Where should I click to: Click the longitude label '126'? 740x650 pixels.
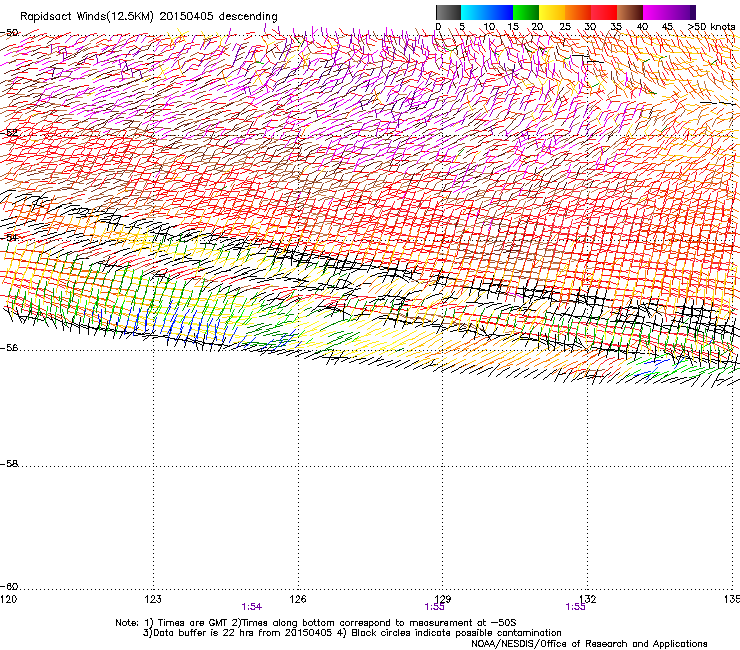(298, 599)
